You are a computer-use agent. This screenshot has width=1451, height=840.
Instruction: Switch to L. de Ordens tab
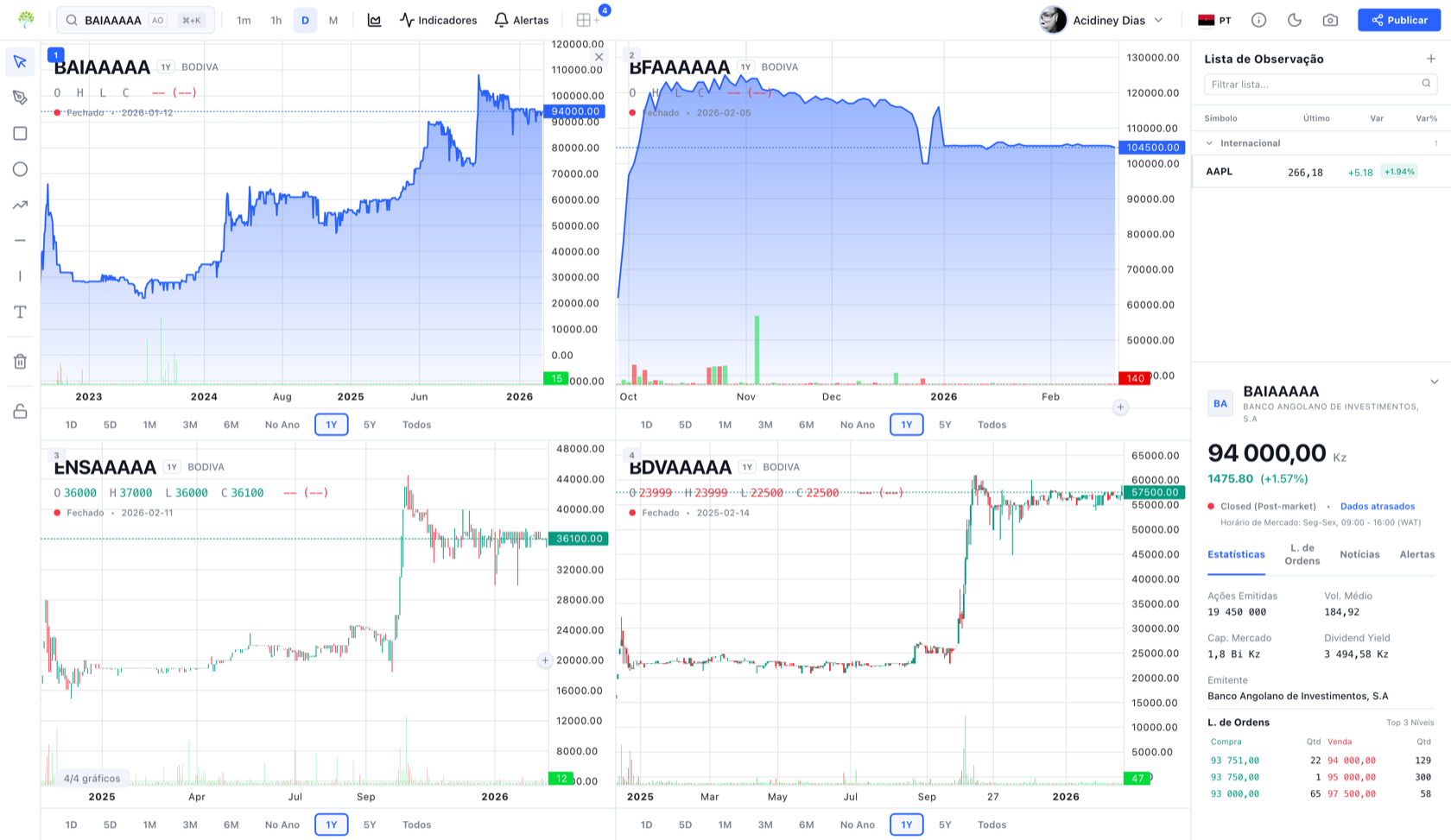pos(1302,554)
